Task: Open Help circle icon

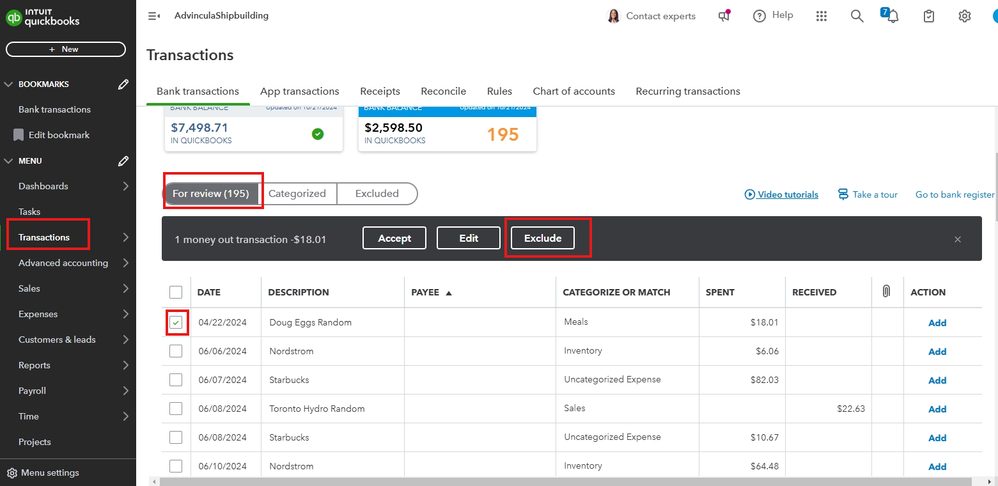Action: (x=759, y=17)
